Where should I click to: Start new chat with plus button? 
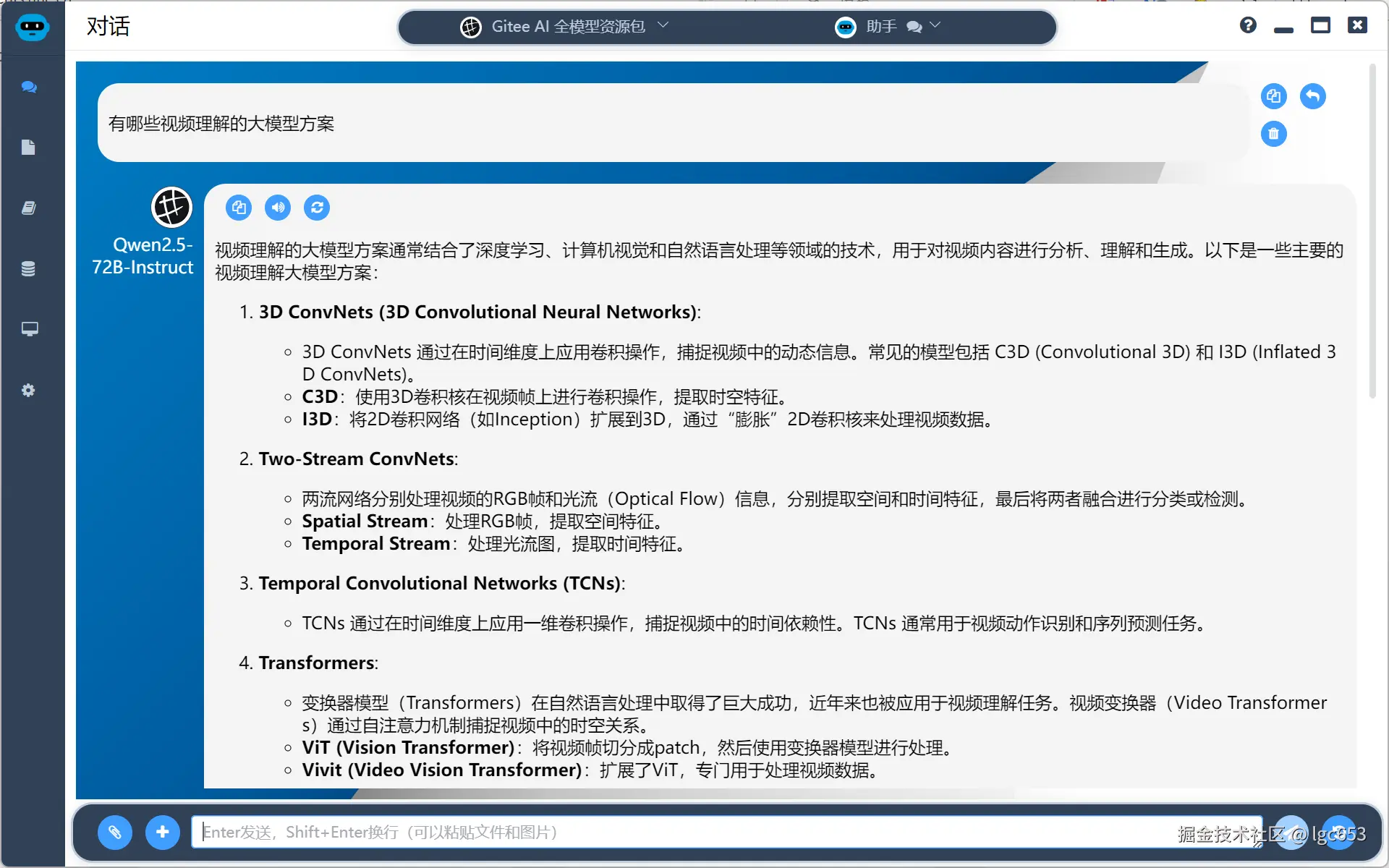(162, 832)
